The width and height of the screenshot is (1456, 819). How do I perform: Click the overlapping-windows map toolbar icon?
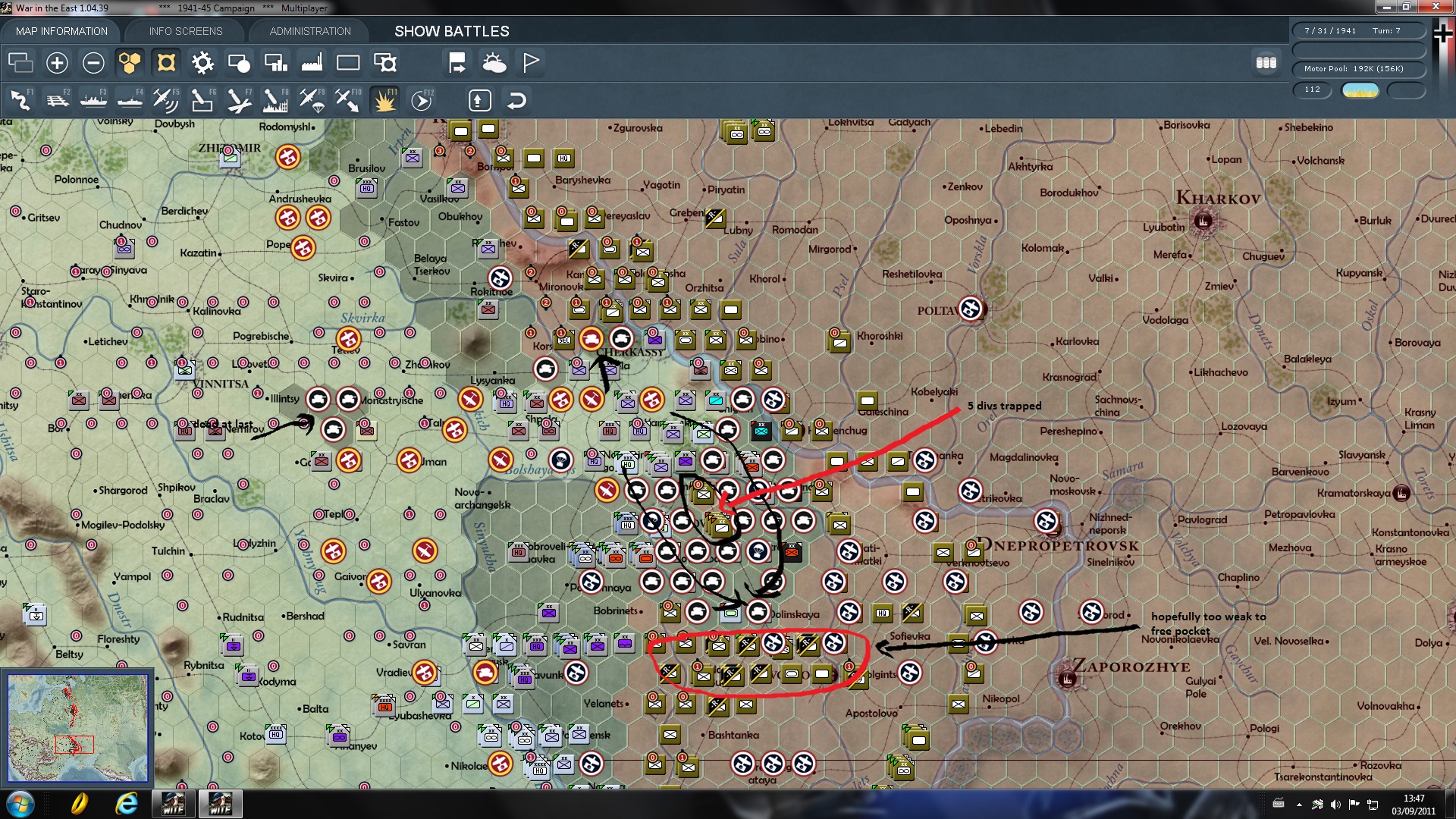click(20, 62)
